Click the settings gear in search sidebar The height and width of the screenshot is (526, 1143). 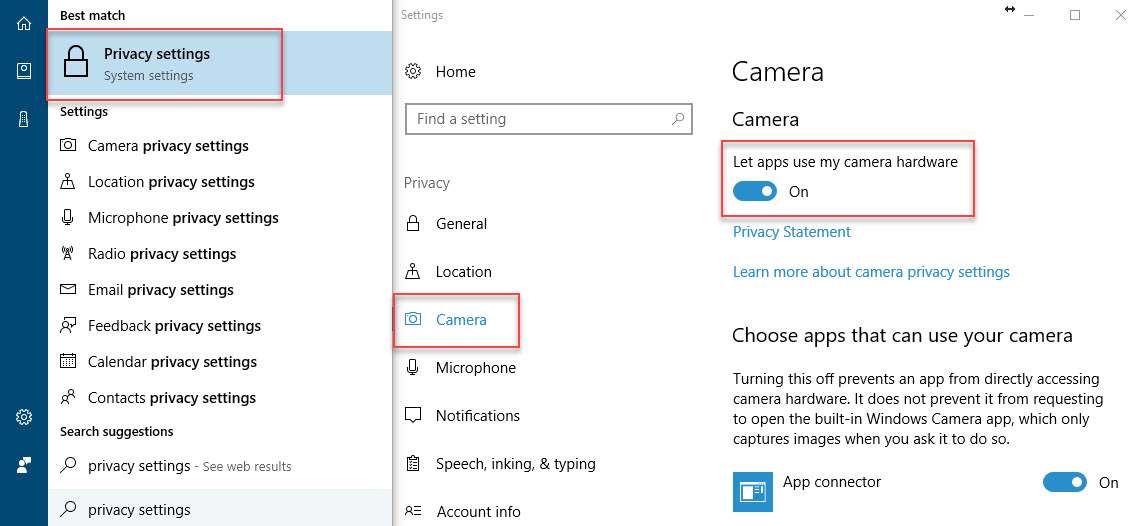24,417
